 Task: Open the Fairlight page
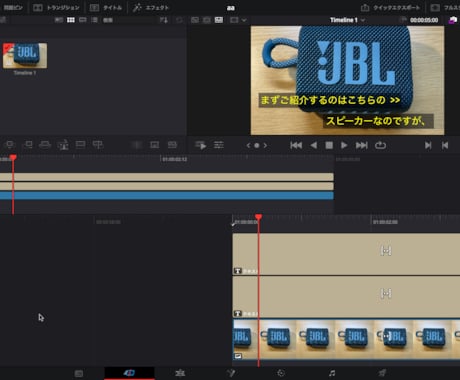[x=332, y=373]
